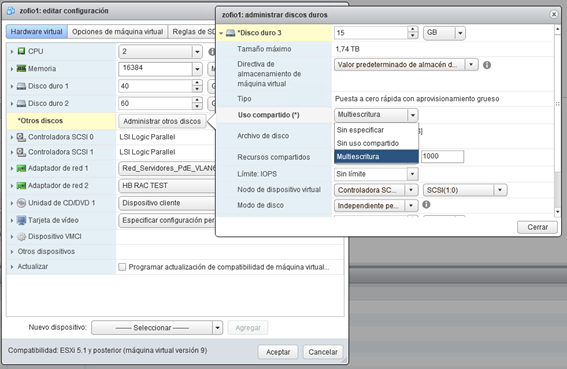Click the Unidad de CD/DVD 1 disc icon
Image resolution: width=567 pixels, height=369 pixels.
pyautogui.click(x=21, y=203)
